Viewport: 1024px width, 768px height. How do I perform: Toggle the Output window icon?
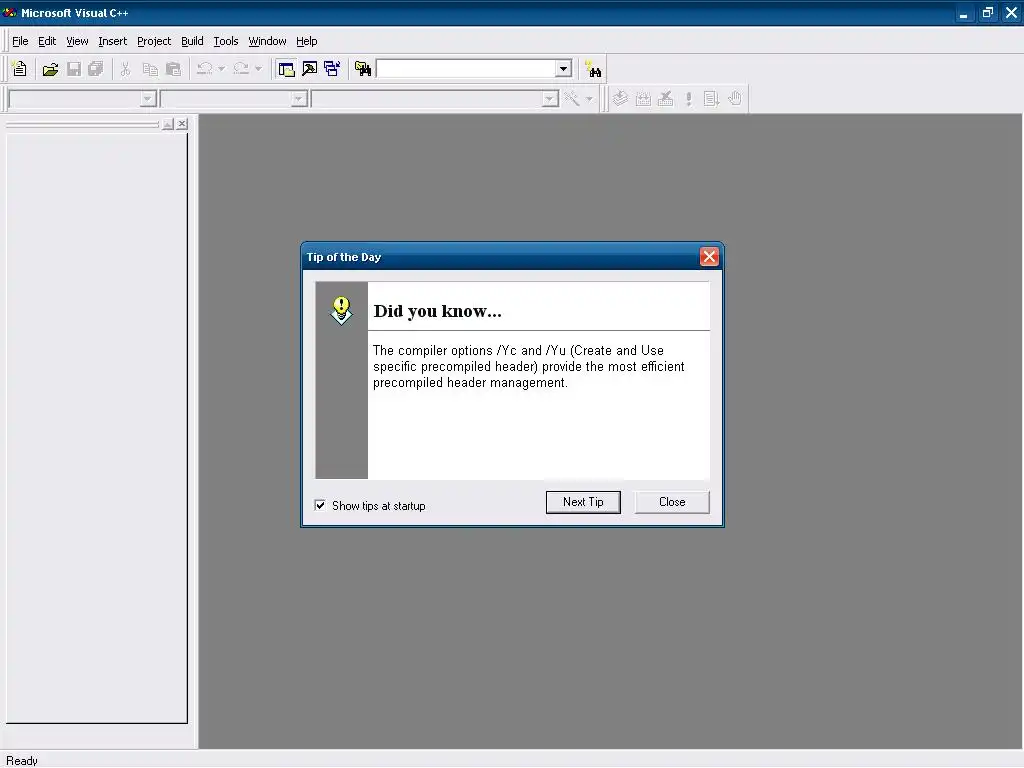pos(310,69)
